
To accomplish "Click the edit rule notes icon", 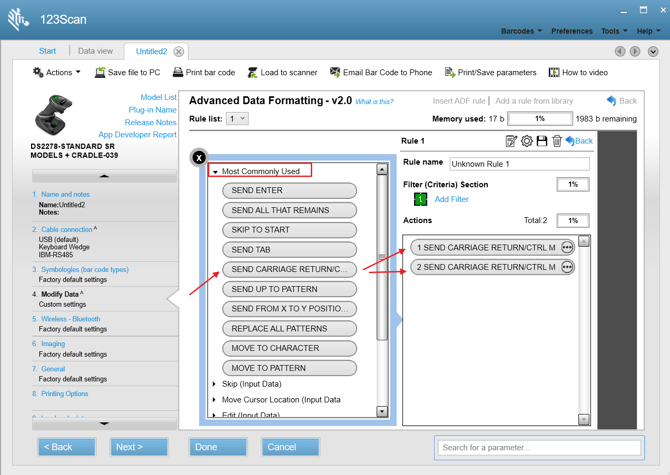I will (x=511, y=141).
